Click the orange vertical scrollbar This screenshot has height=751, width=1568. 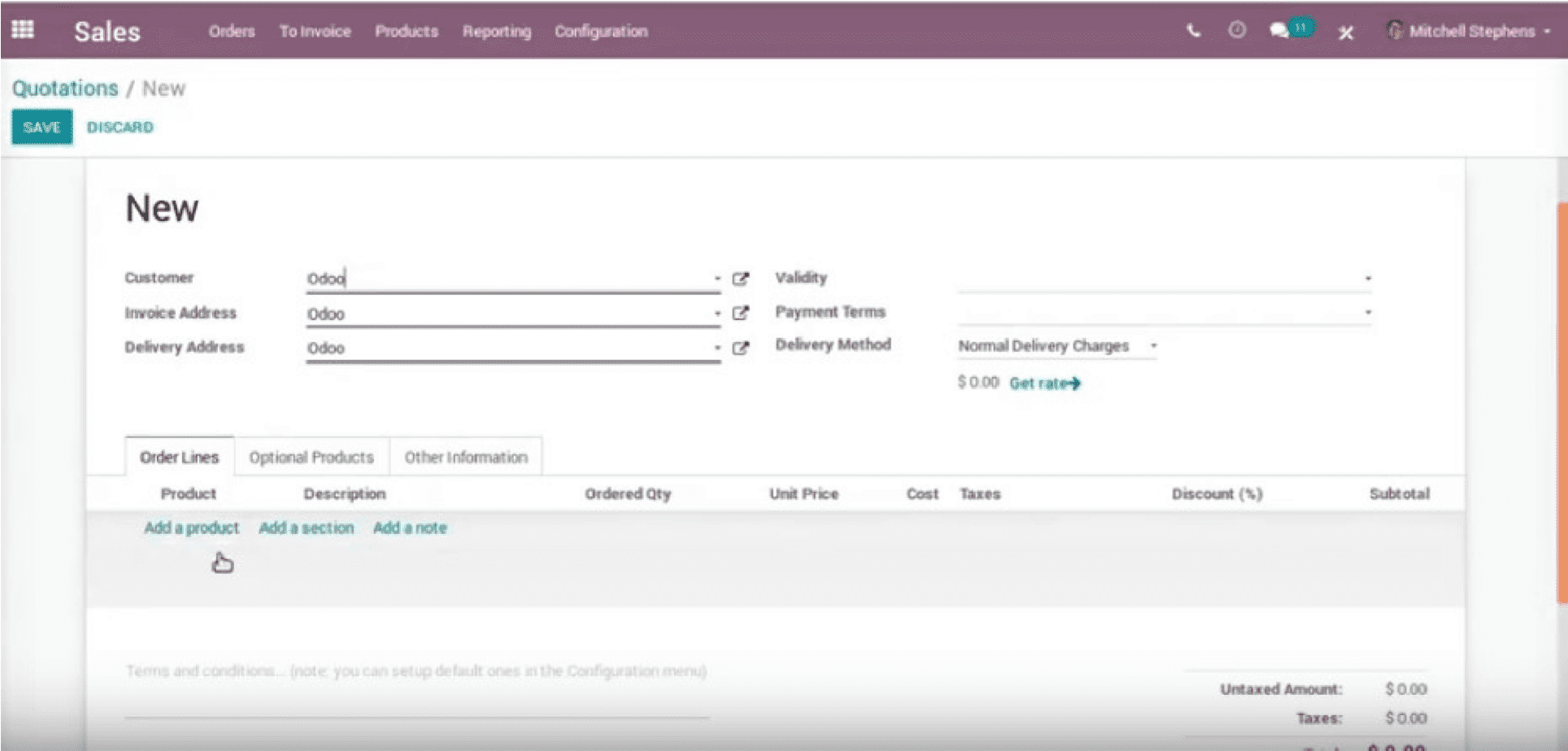1561,402
